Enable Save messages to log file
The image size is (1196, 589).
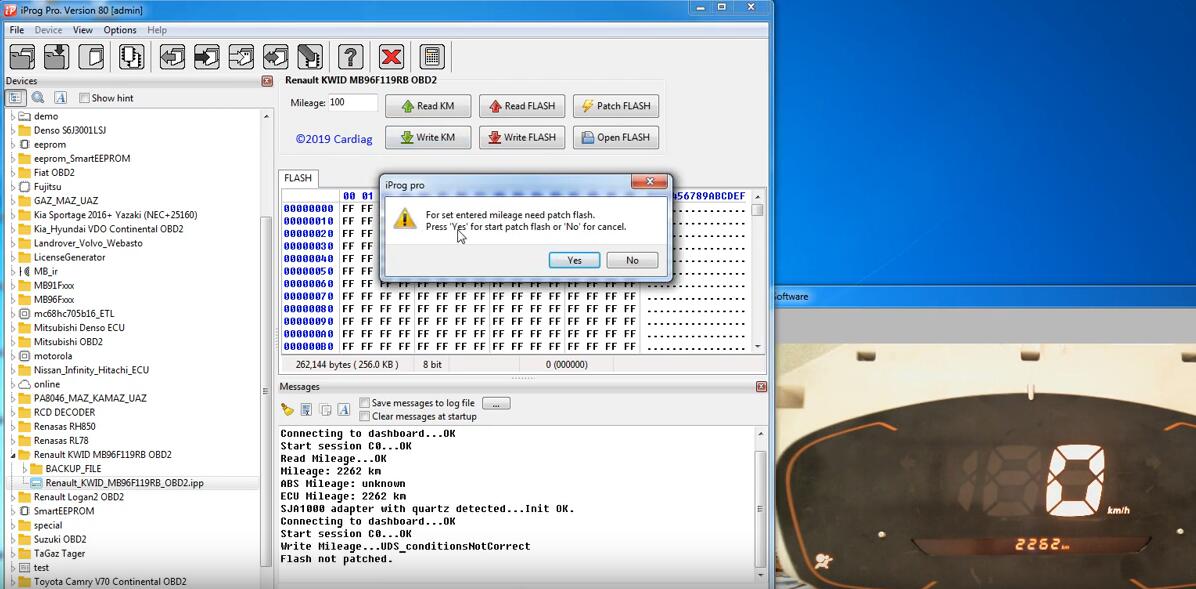point(365,403)
